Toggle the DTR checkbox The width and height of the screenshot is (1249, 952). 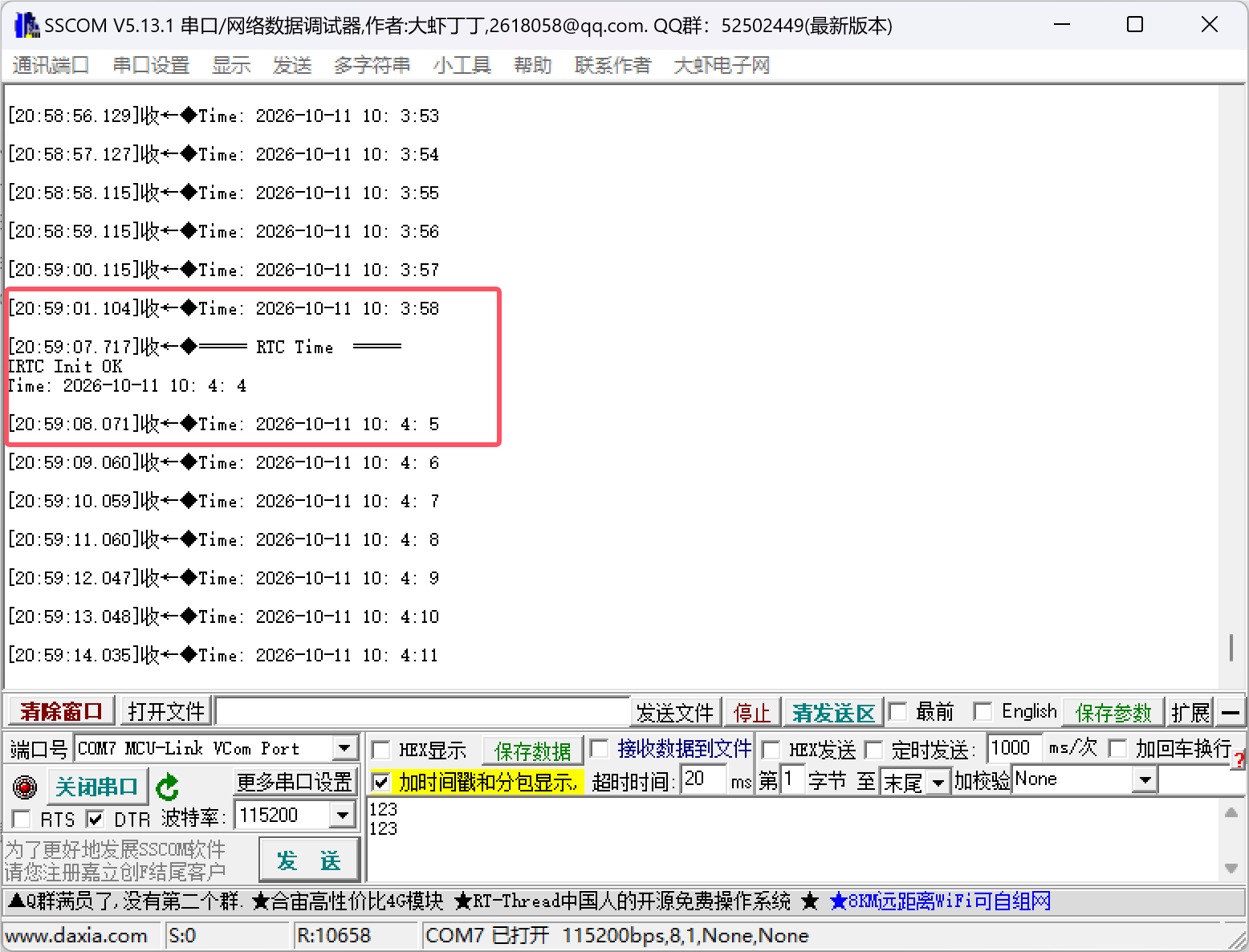coord(95,819)
